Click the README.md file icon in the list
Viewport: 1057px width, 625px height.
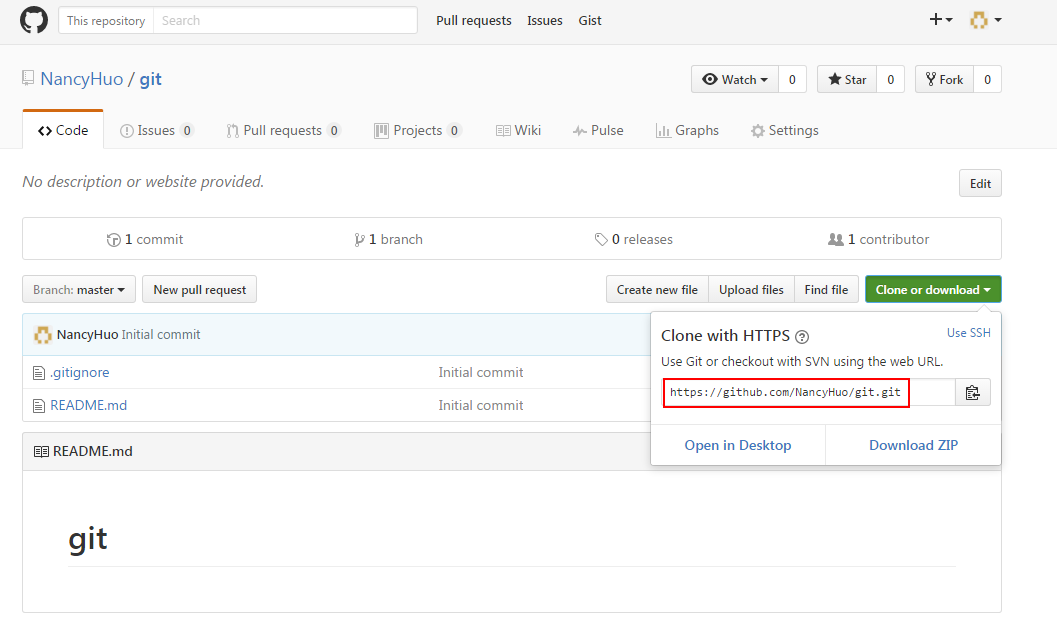39,406
